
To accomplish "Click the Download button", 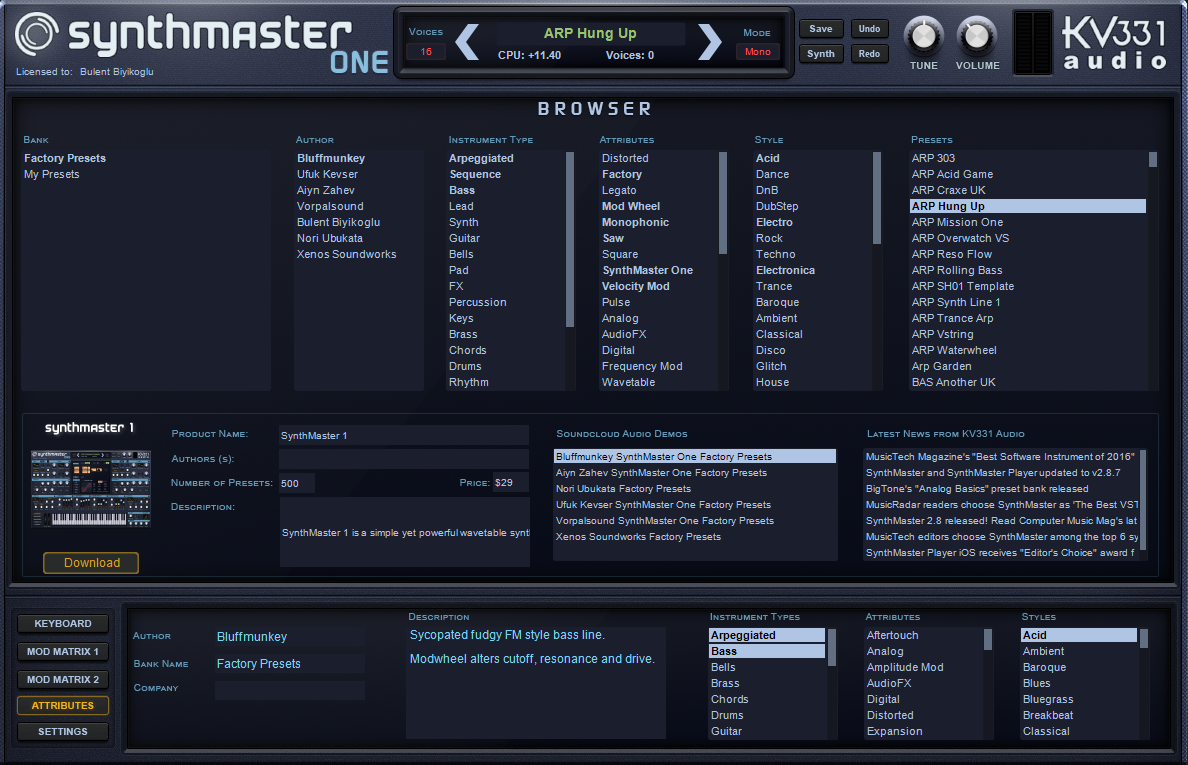I will 90,562.
